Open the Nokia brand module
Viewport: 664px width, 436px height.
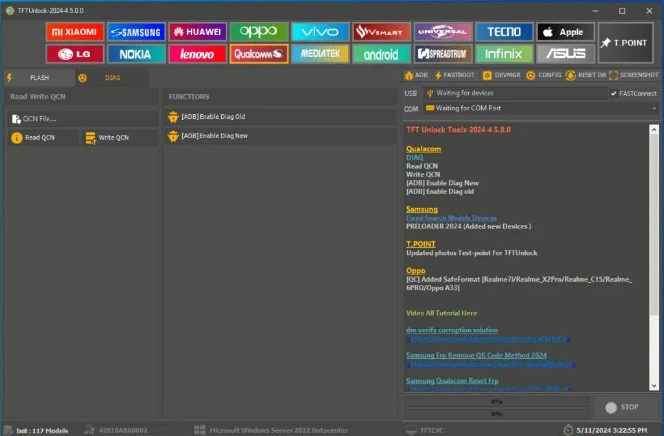136,54
